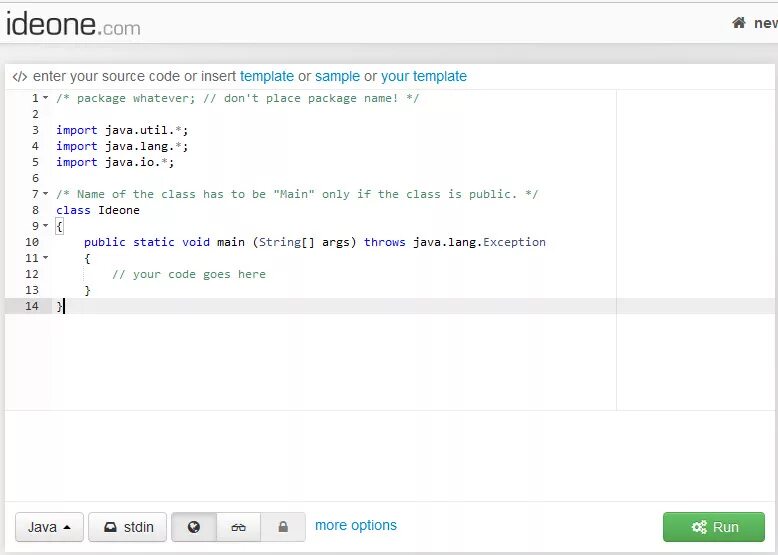
Task: Open the template link
Action: (267, 76)
